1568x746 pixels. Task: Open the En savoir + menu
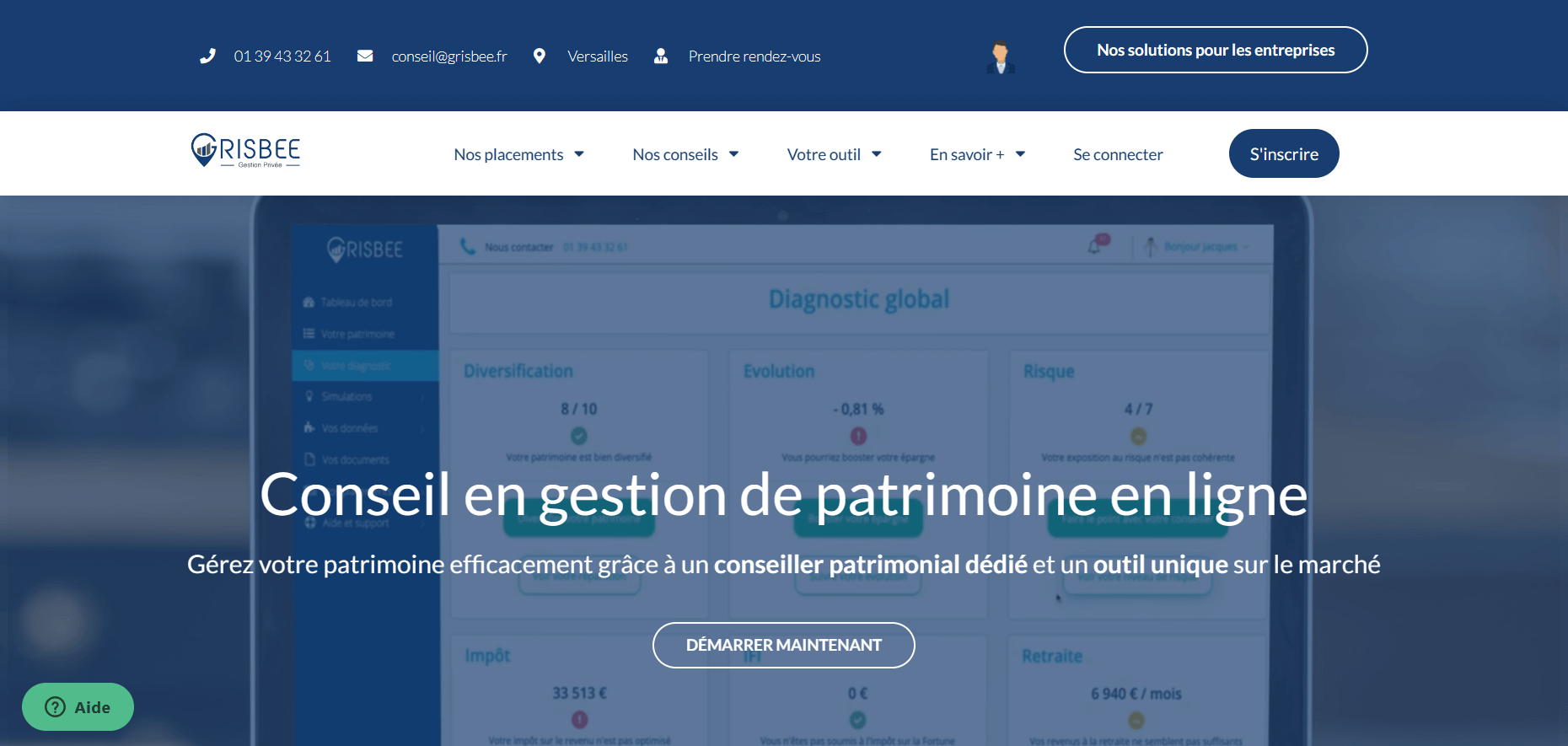coord(967,154)
